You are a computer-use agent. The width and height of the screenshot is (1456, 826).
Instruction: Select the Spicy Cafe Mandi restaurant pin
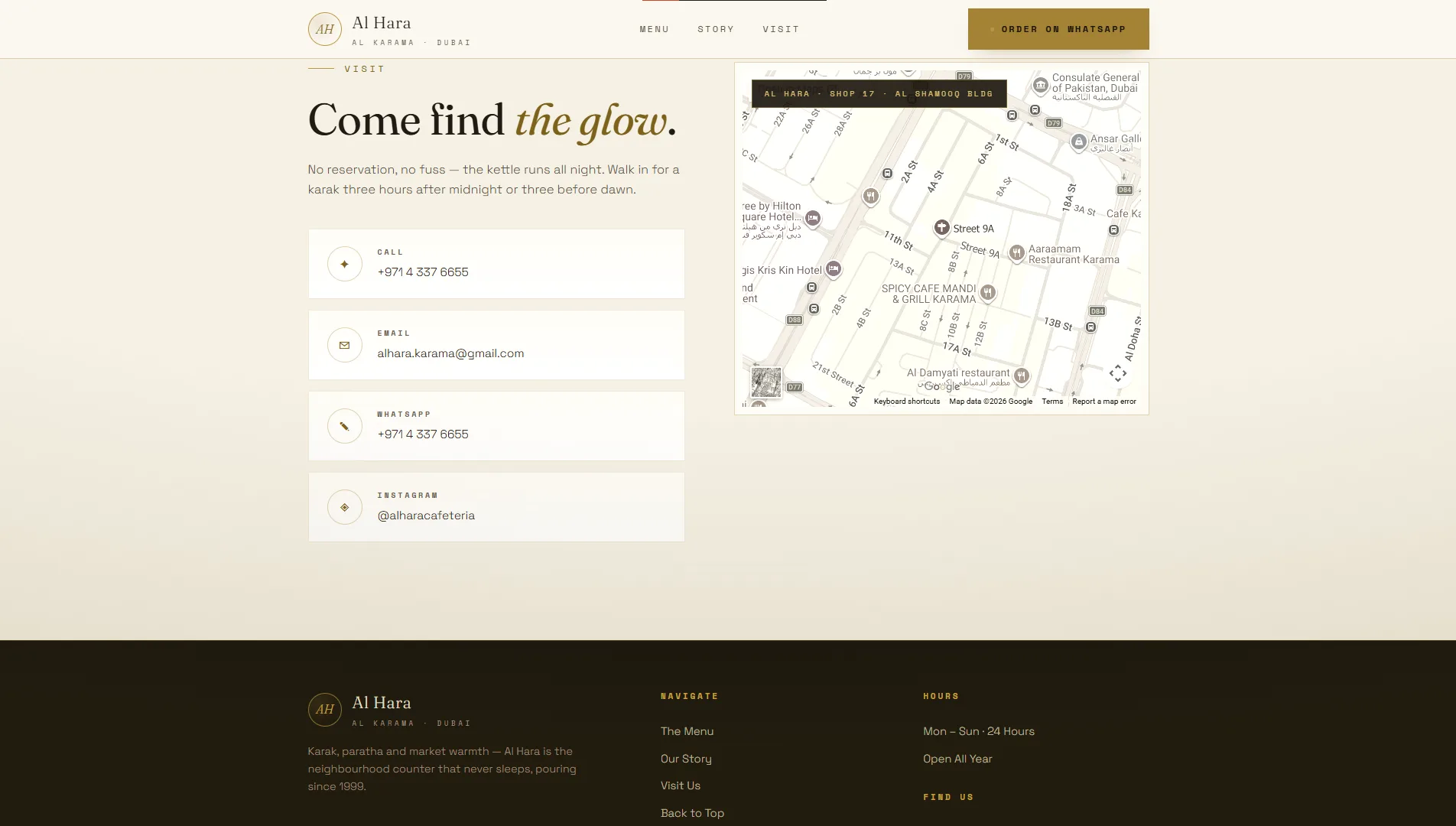click(988, 293)
